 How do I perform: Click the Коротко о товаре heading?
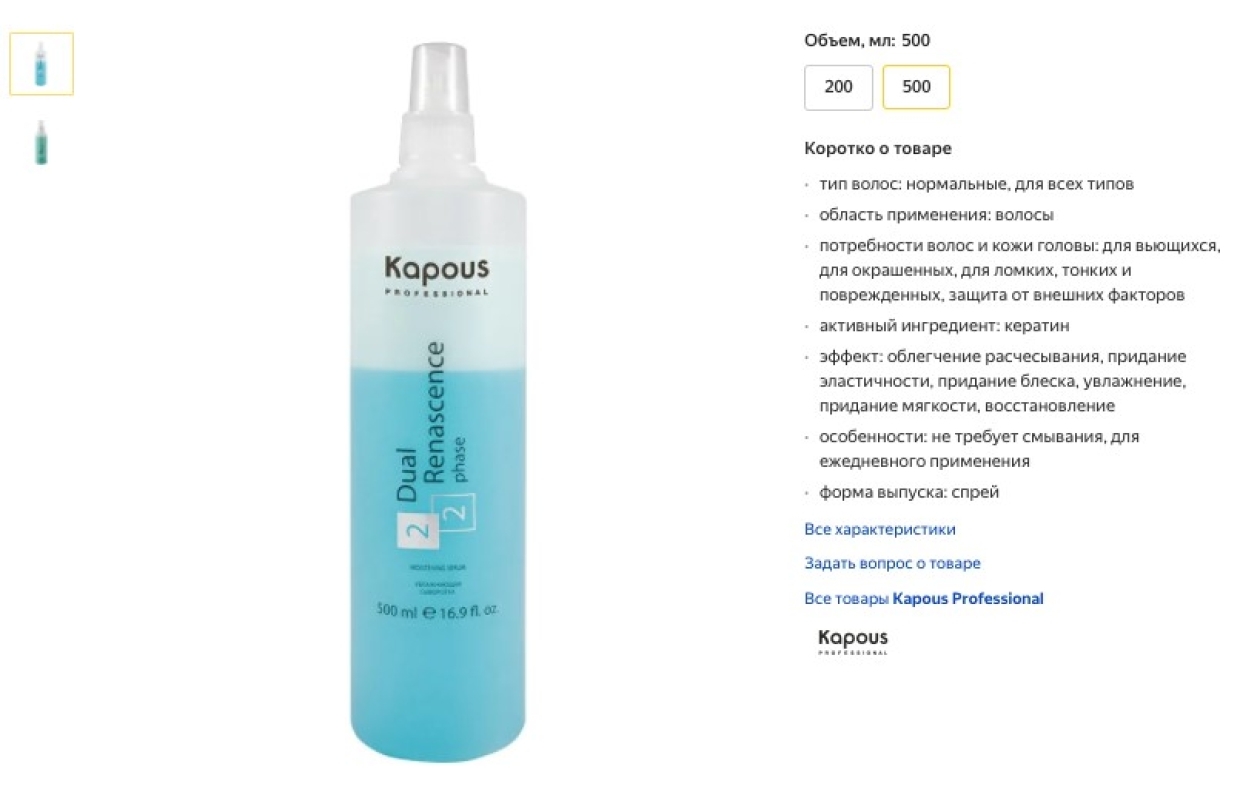point(878,148)
